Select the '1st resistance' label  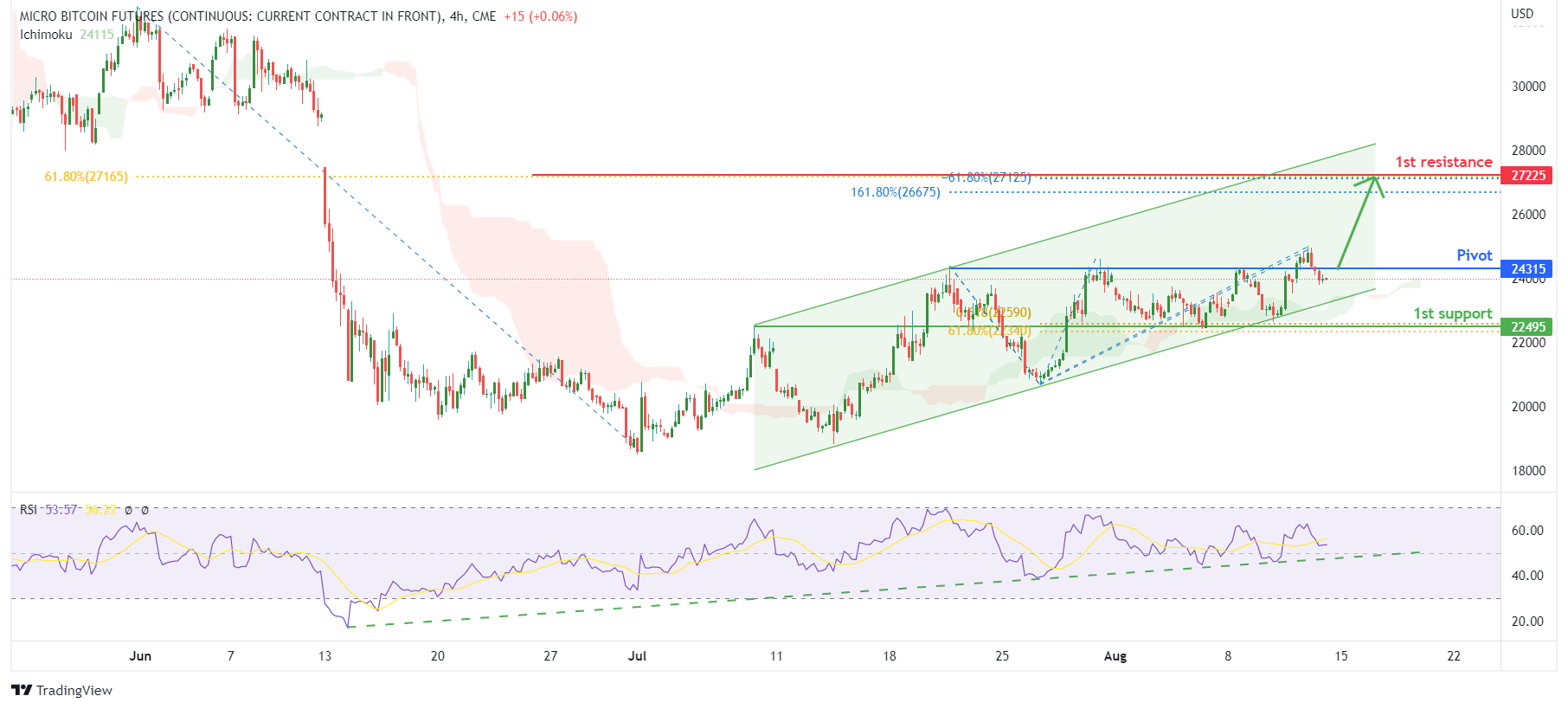1443,162
